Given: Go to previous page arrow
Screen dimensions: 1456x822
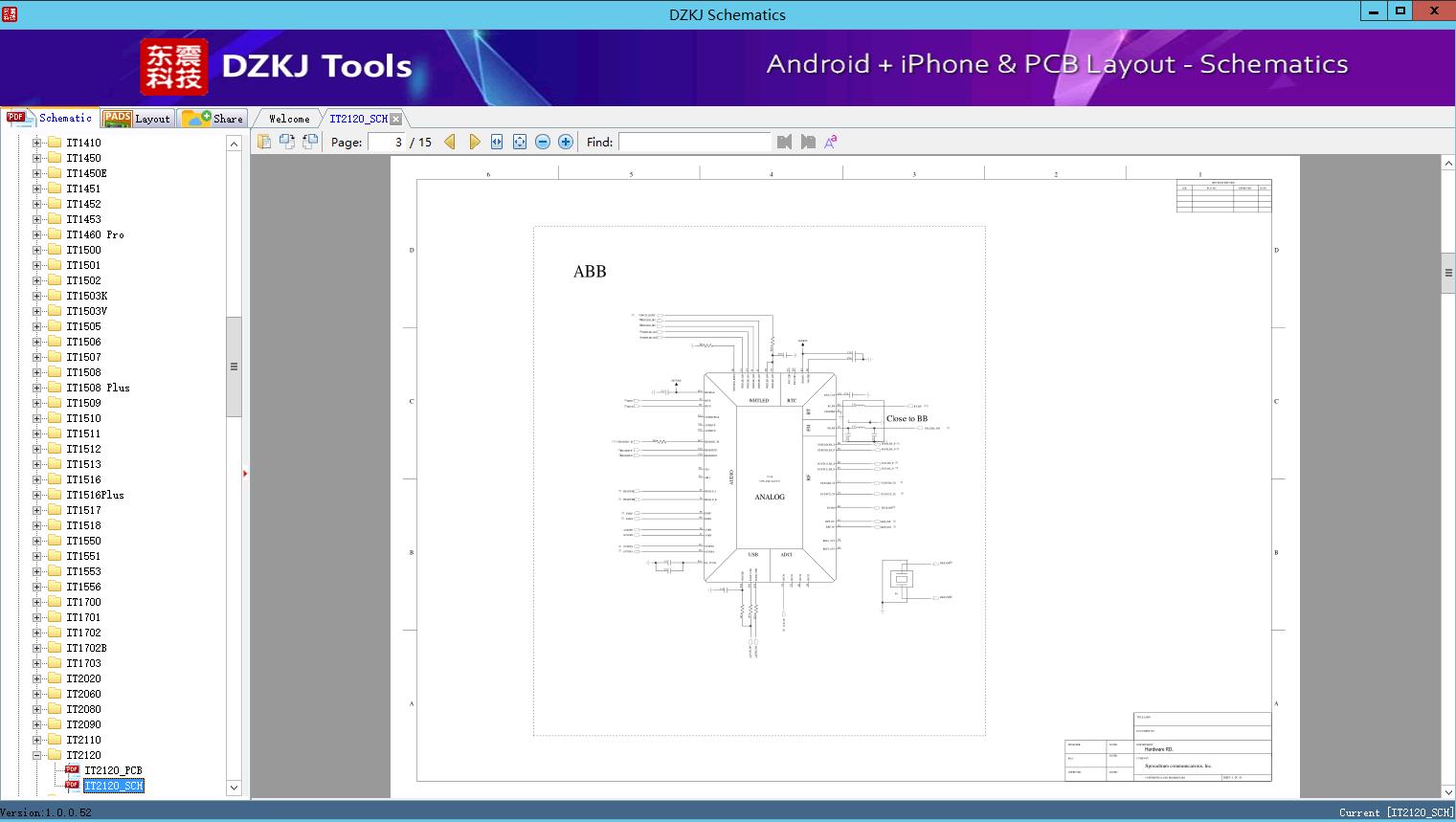Looking at the screenshot, I should 450,142.
